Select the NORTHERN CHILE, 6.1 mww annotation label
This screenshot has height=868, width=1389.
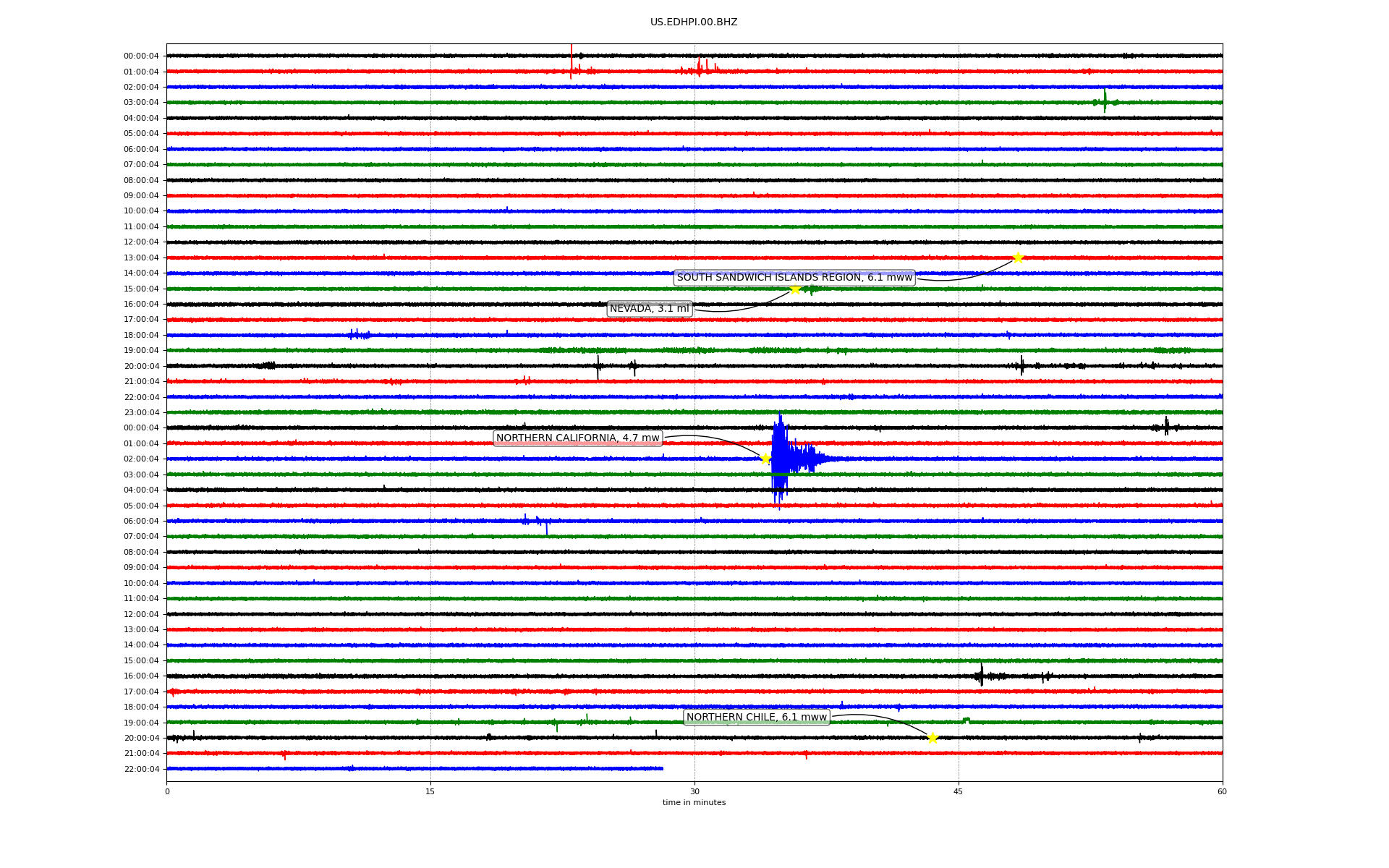tap(757, 718)
